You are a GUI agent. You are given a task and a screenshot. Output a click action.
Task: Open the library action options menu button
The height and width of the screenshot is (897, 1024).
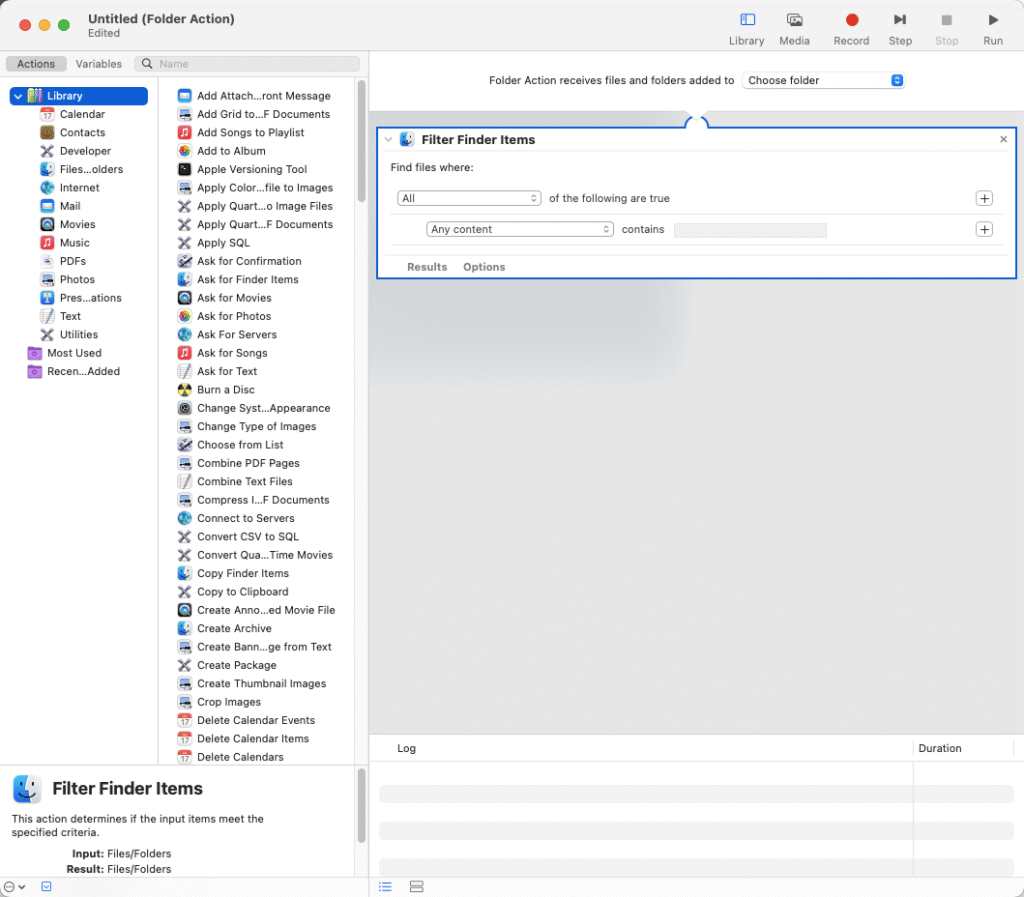click(14, 887)
